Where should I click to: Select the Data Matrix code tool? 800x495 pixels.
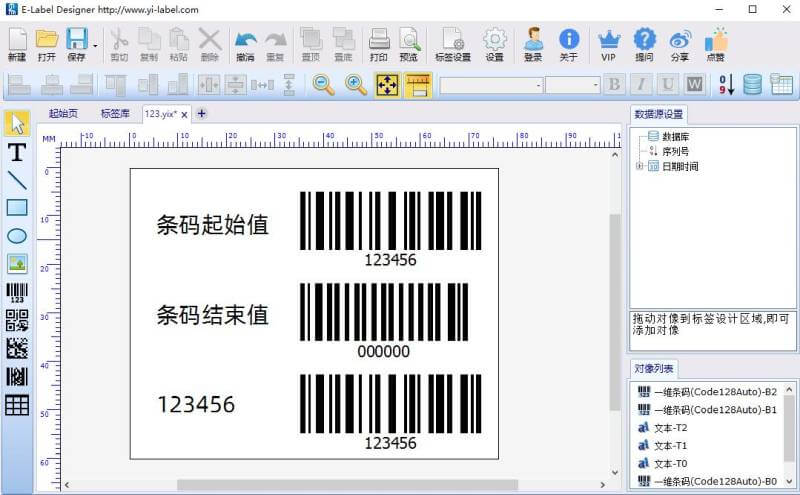[17, 349]
